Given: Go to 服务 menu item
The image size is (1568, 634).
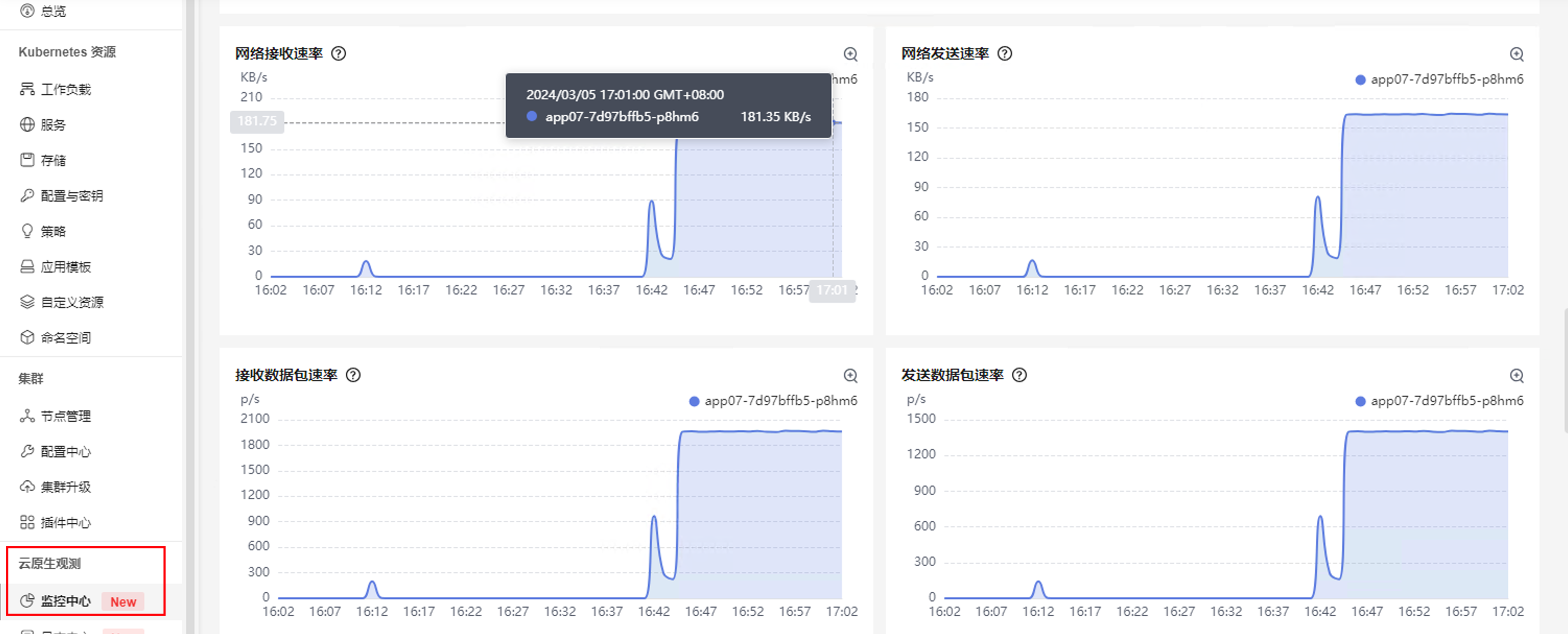Looking at the screenshot, I should (x=52, y=125).
